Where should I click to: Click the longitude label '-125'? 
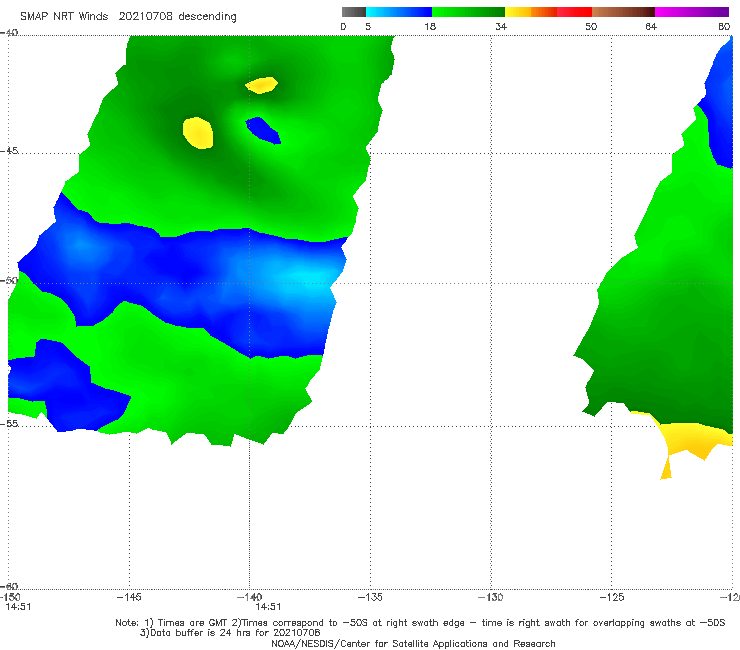(611, 597)
